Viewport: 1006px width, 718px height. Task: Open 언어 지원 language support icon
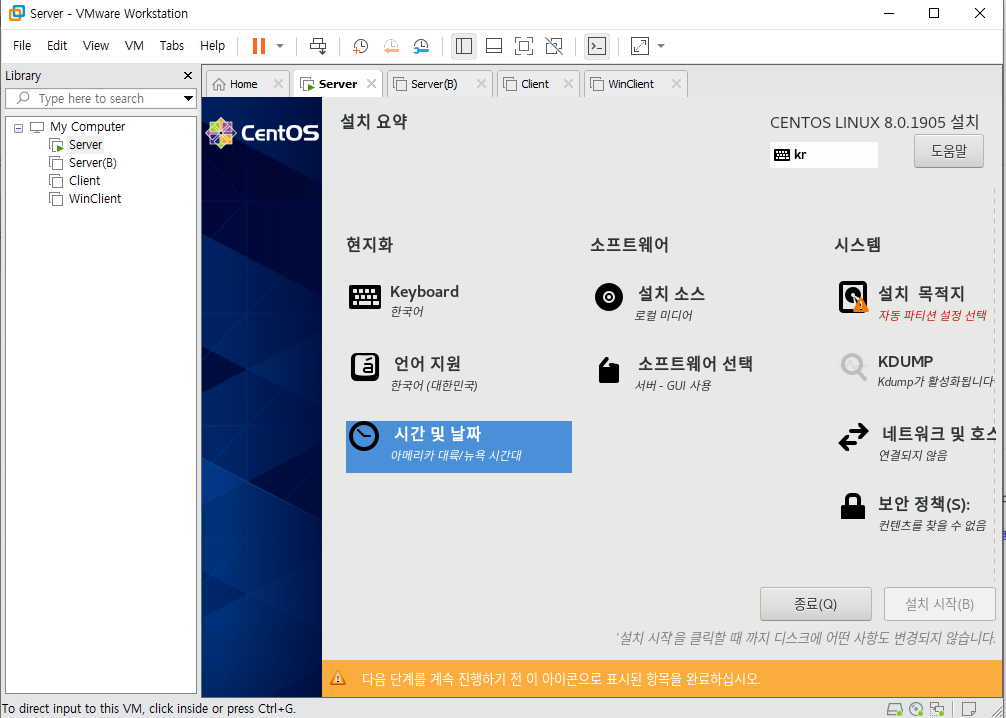tap(365, 367)
